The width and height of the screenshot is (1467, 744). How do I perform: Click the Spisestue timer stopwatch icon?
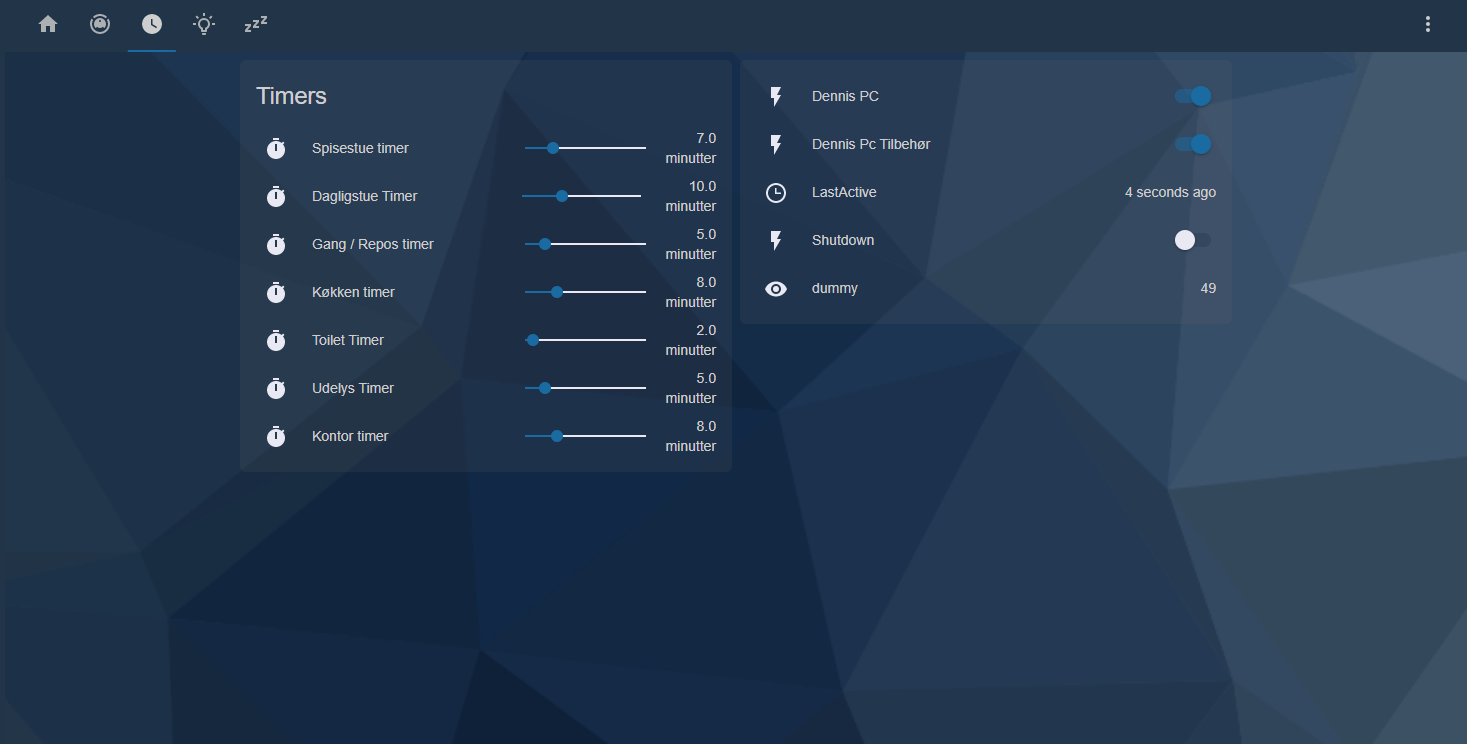pyautogui.click(x=276, y=148)
